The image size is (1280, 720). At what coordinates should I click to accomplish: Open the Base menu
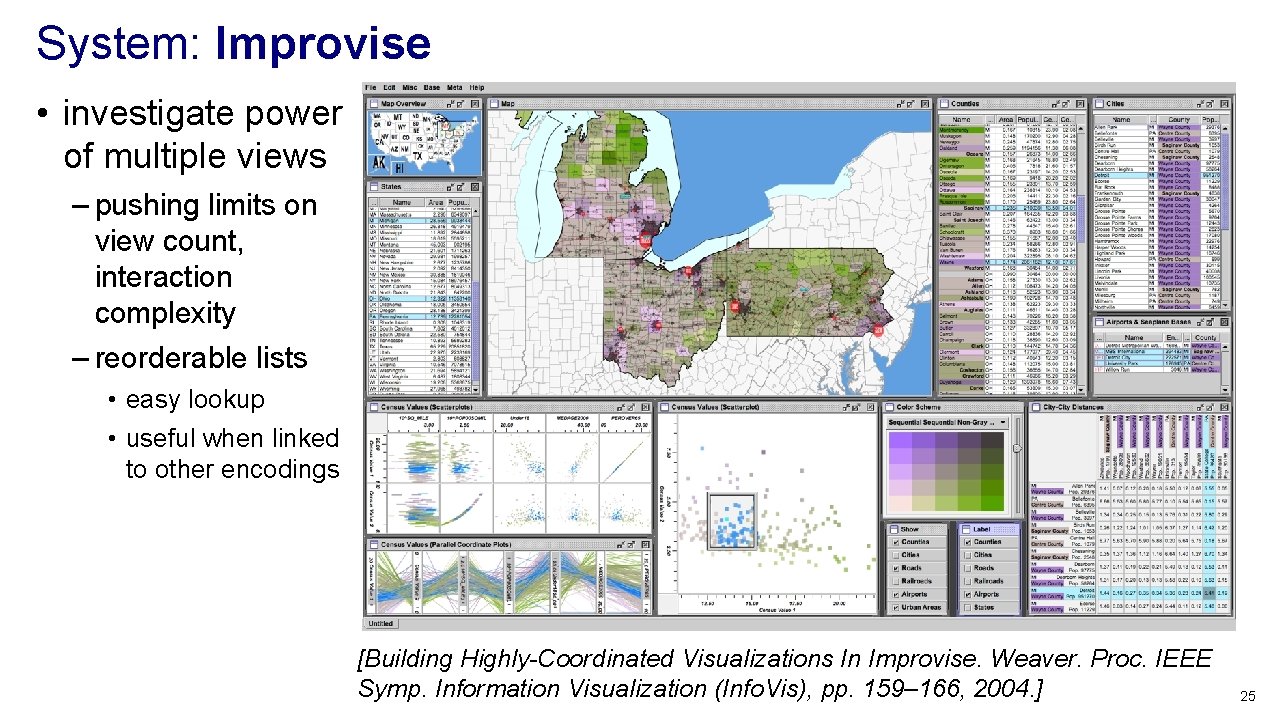(432, 88)
